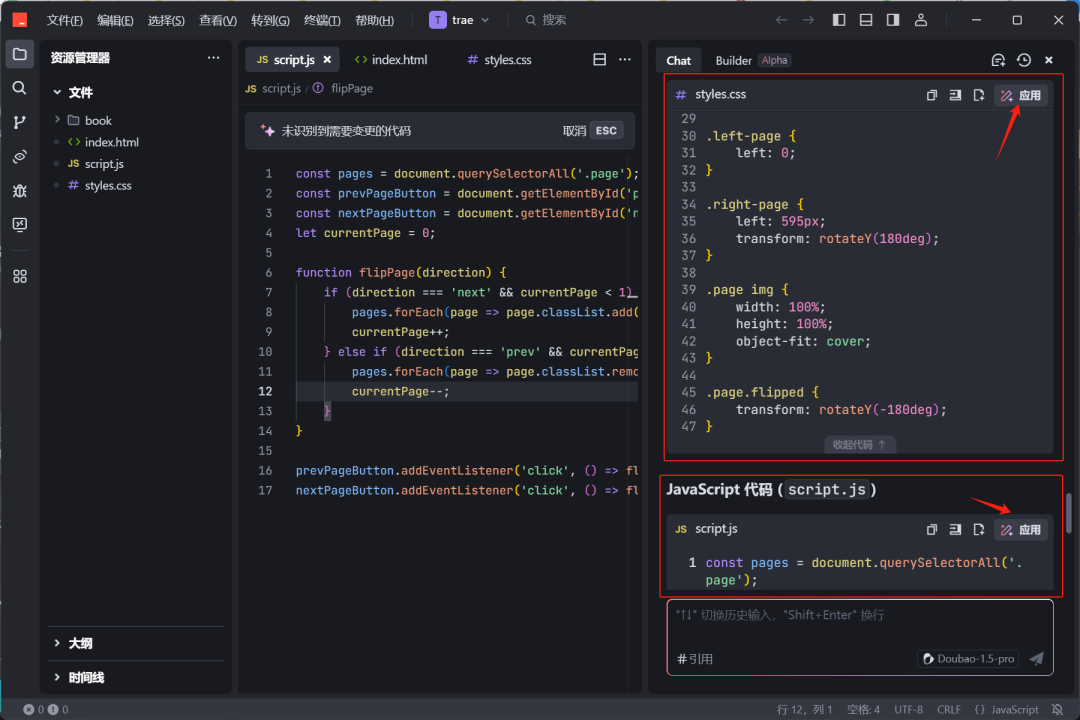Viewport: 1080px width, 720px height.
Task: Toggle the secondary sidebar layout button
Action: click(893, 20)
